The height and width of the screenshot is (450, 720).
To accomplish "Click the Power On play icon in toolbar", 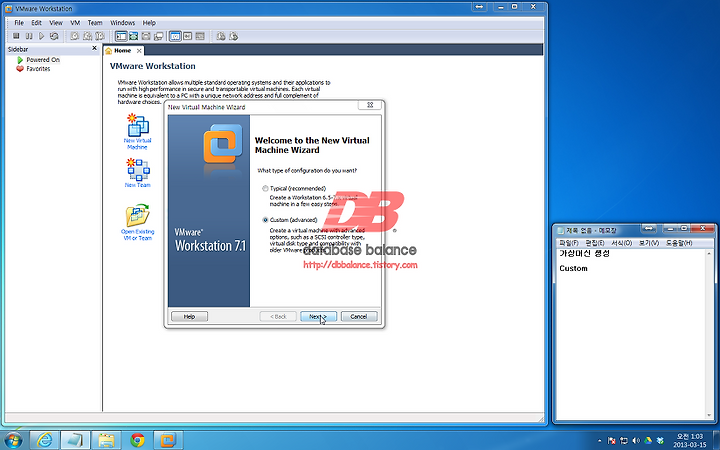I will coord(41,36).
